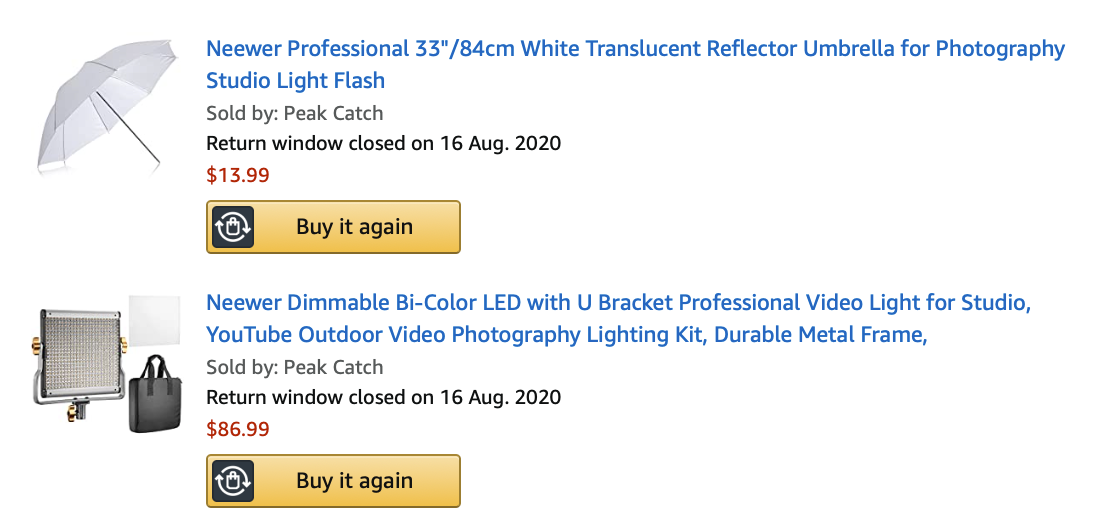The height and width of the screenshot is (530, 1104).
Task: Open the Neewer Professional 33" Reflector Umbrella link
Action: 635,64
